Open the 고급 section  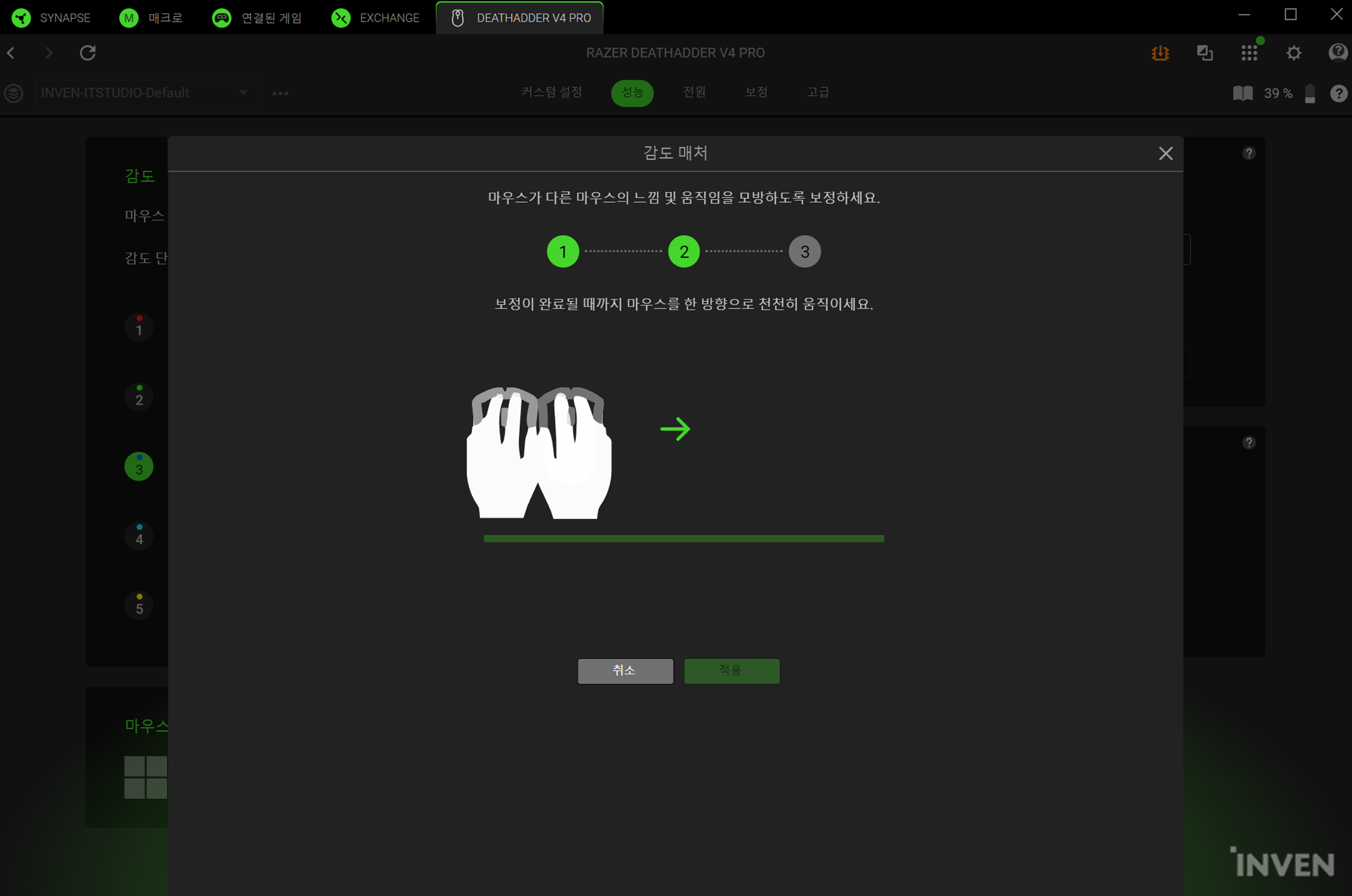coord(818,92)
